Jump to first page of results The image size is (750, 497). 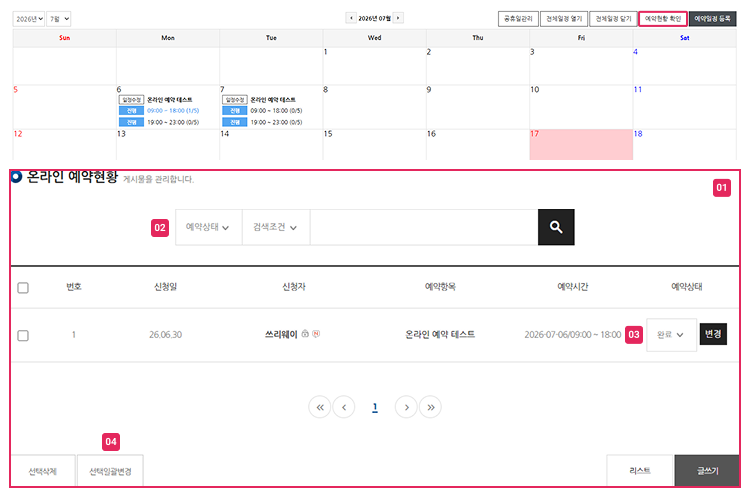[x=320, y=407]
